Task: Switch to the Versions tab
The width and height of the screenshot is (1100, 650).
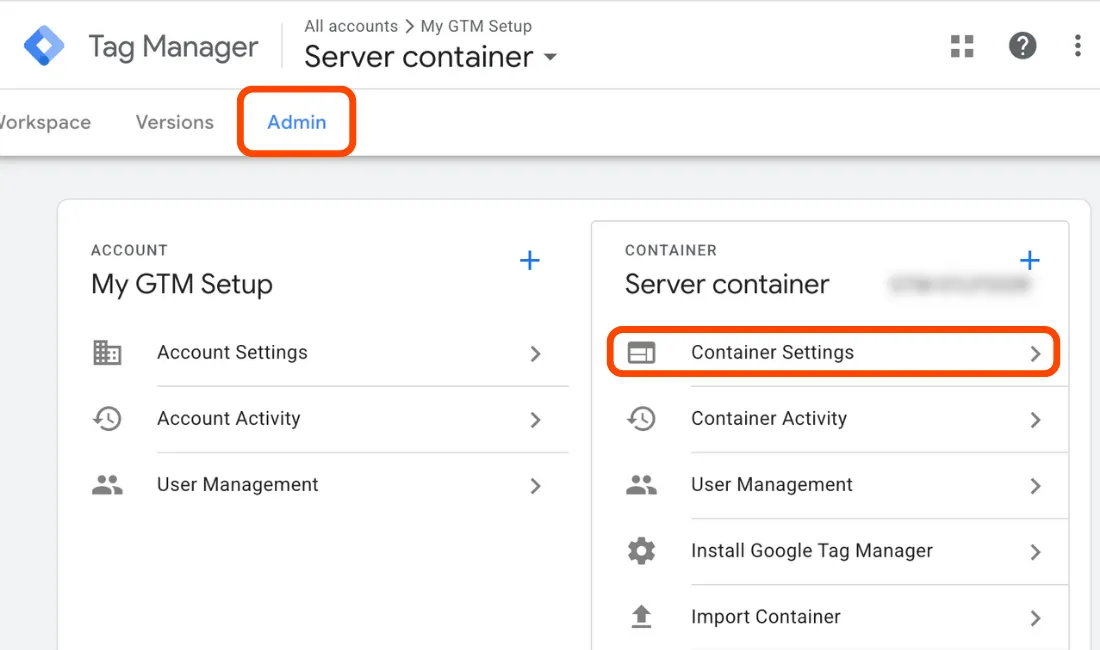Action: (174, 121)
